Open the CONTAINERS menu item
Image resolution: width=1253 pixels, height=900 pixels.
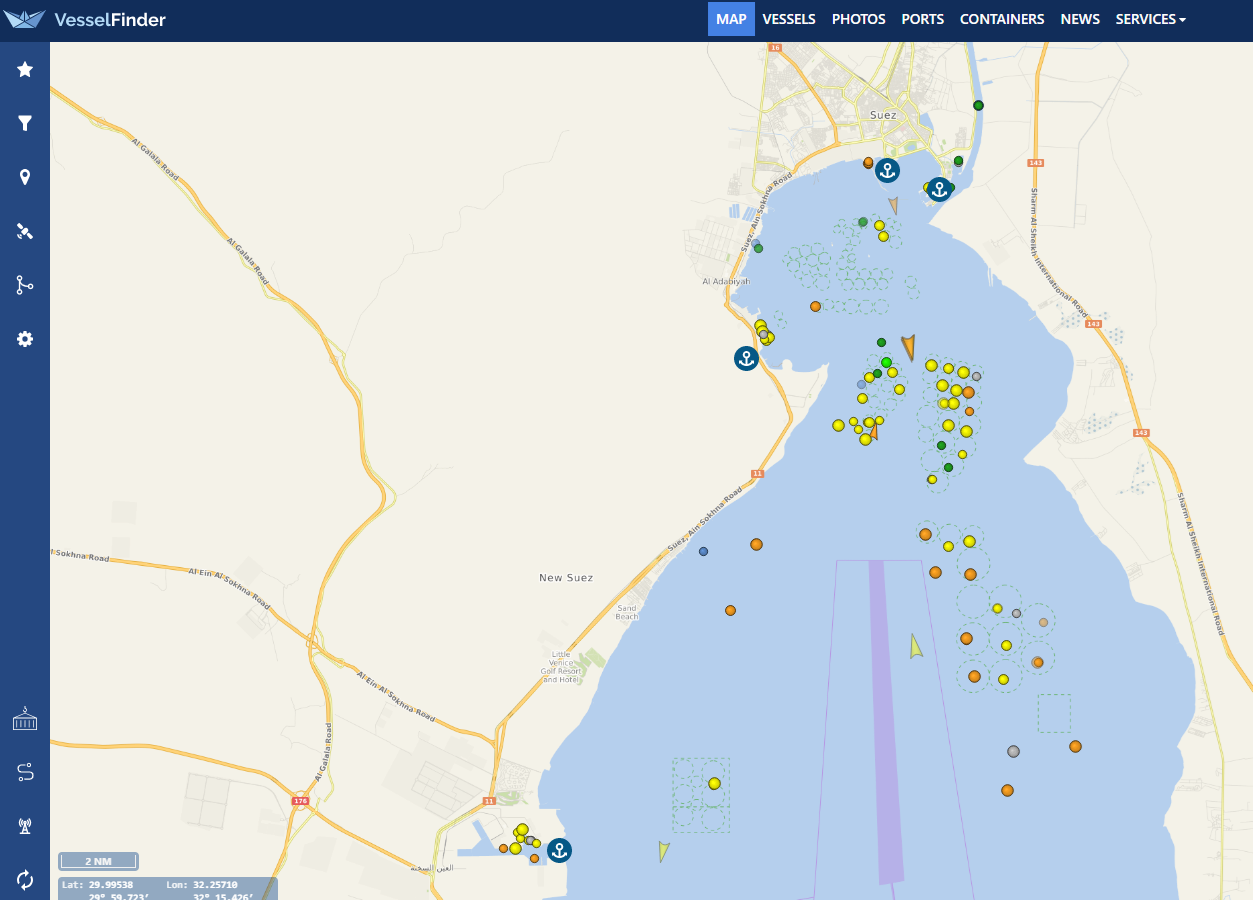1002,19
